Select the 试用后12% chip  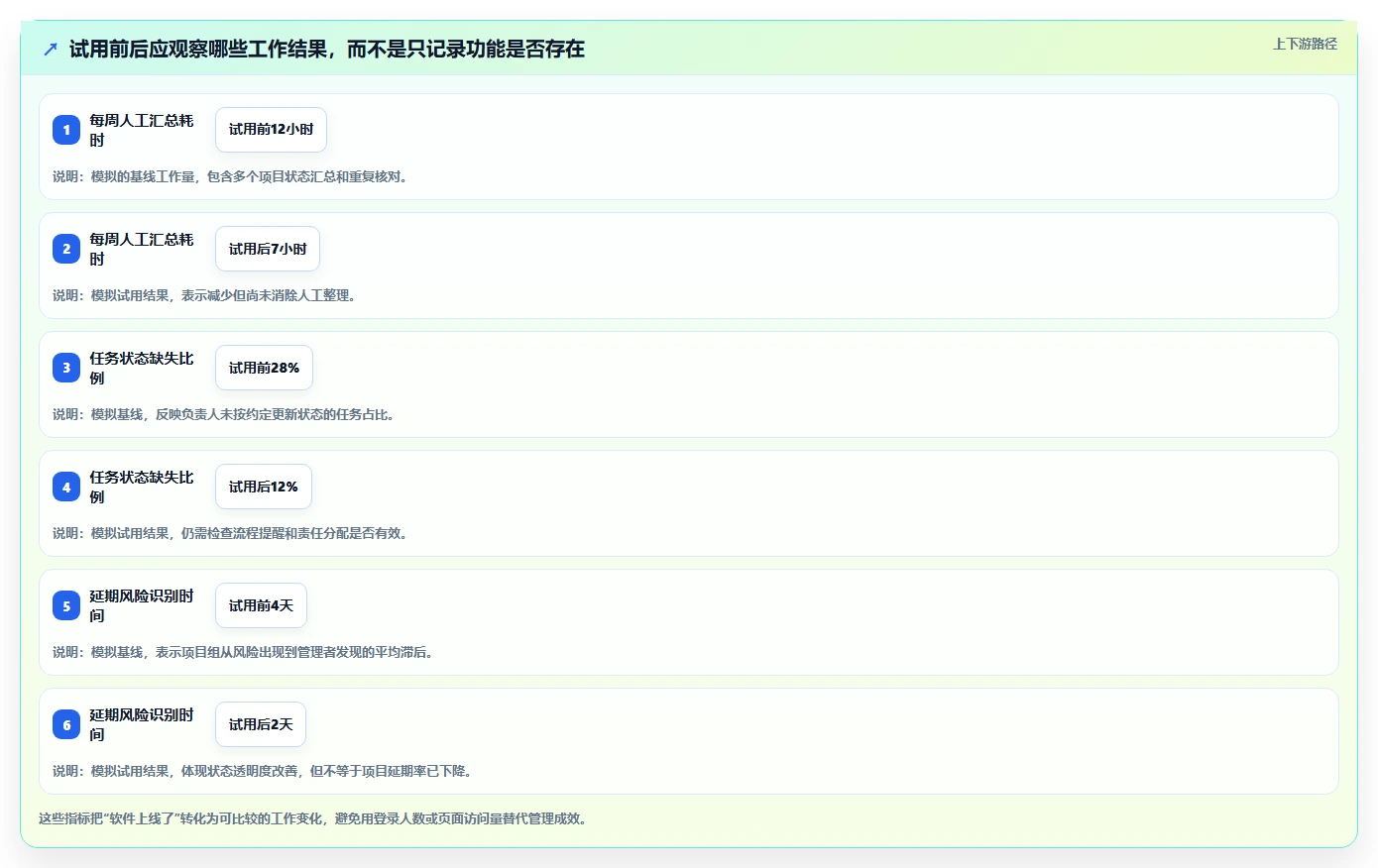(x=264, y=487)
